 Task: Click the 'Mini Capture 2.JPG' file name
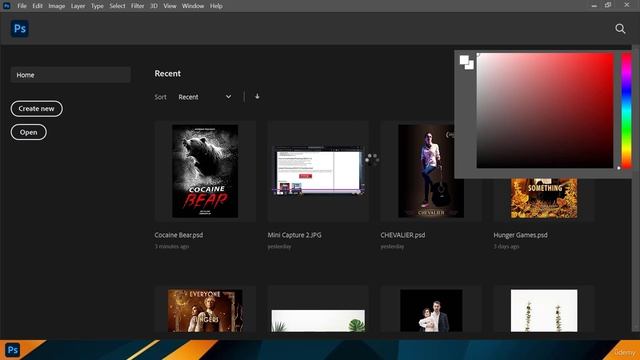[294, 235]
